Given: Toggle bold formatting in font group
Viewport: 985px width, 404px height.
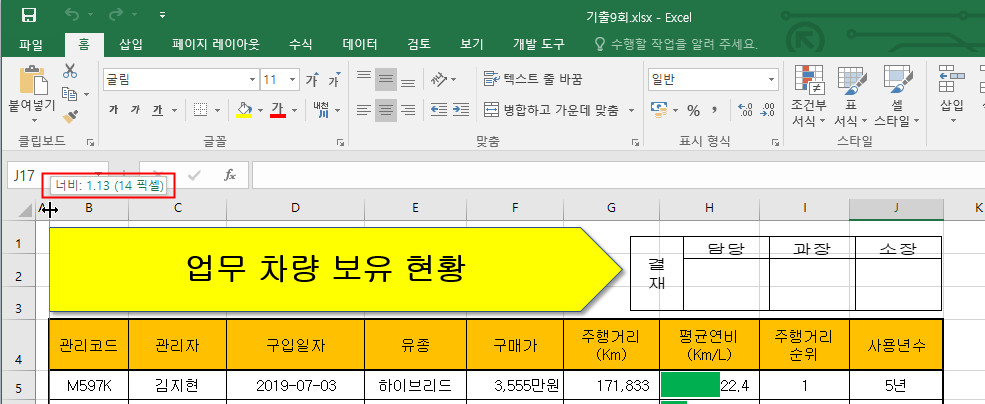Looking at the screenshot, I should (113, 110).
